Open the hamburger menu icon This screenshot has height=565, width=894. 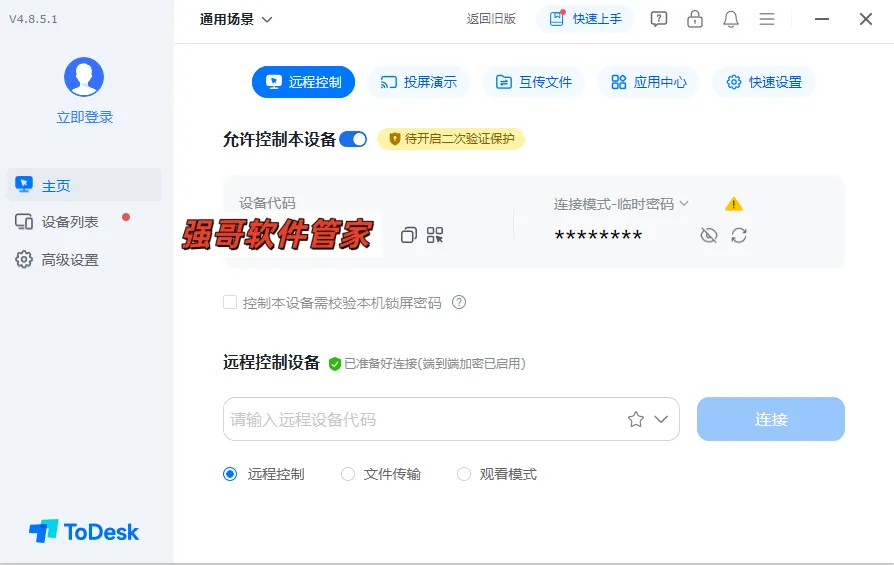point(767,19)
